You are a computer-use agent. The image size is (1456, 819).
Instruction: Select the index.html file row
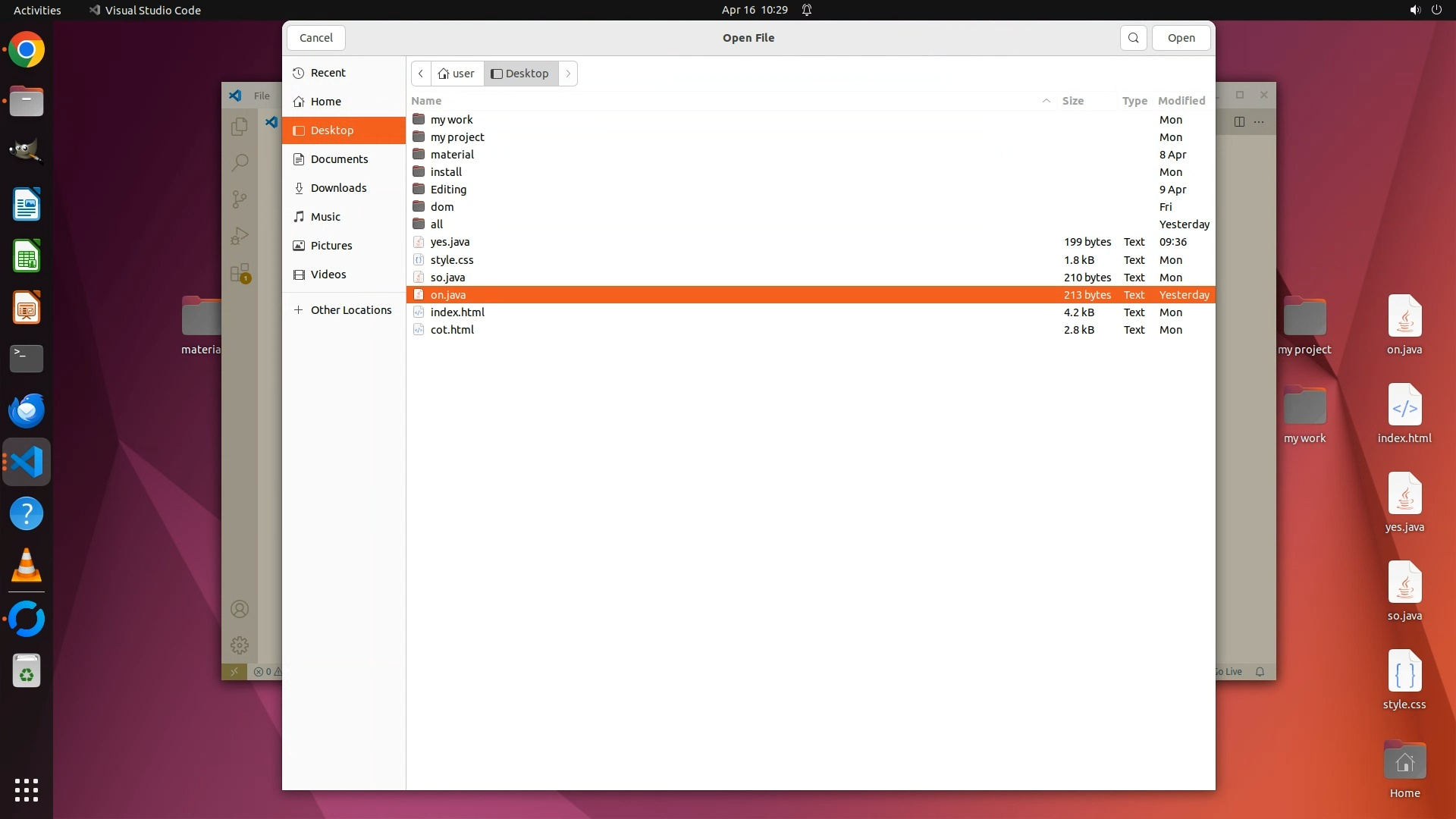point(457,312)
